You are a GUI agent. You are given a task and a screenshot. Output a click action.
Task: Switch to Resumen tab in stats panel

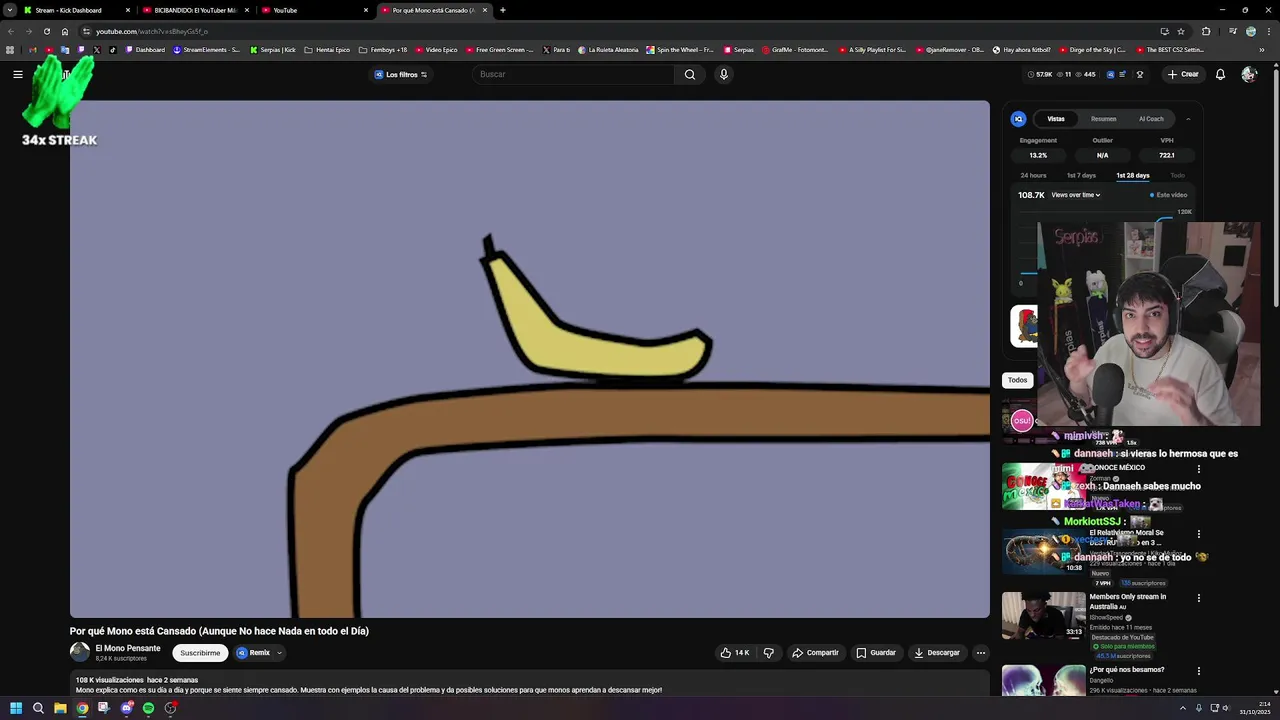click(1103, 119)
